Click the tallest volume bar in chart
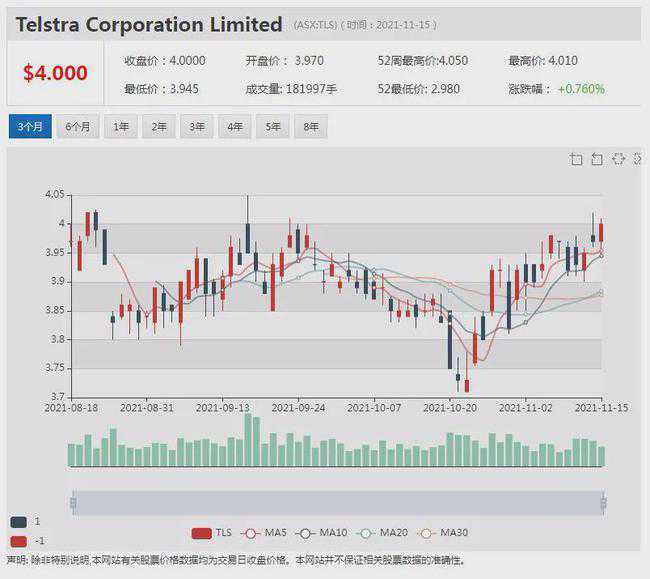 coord(248,441)
